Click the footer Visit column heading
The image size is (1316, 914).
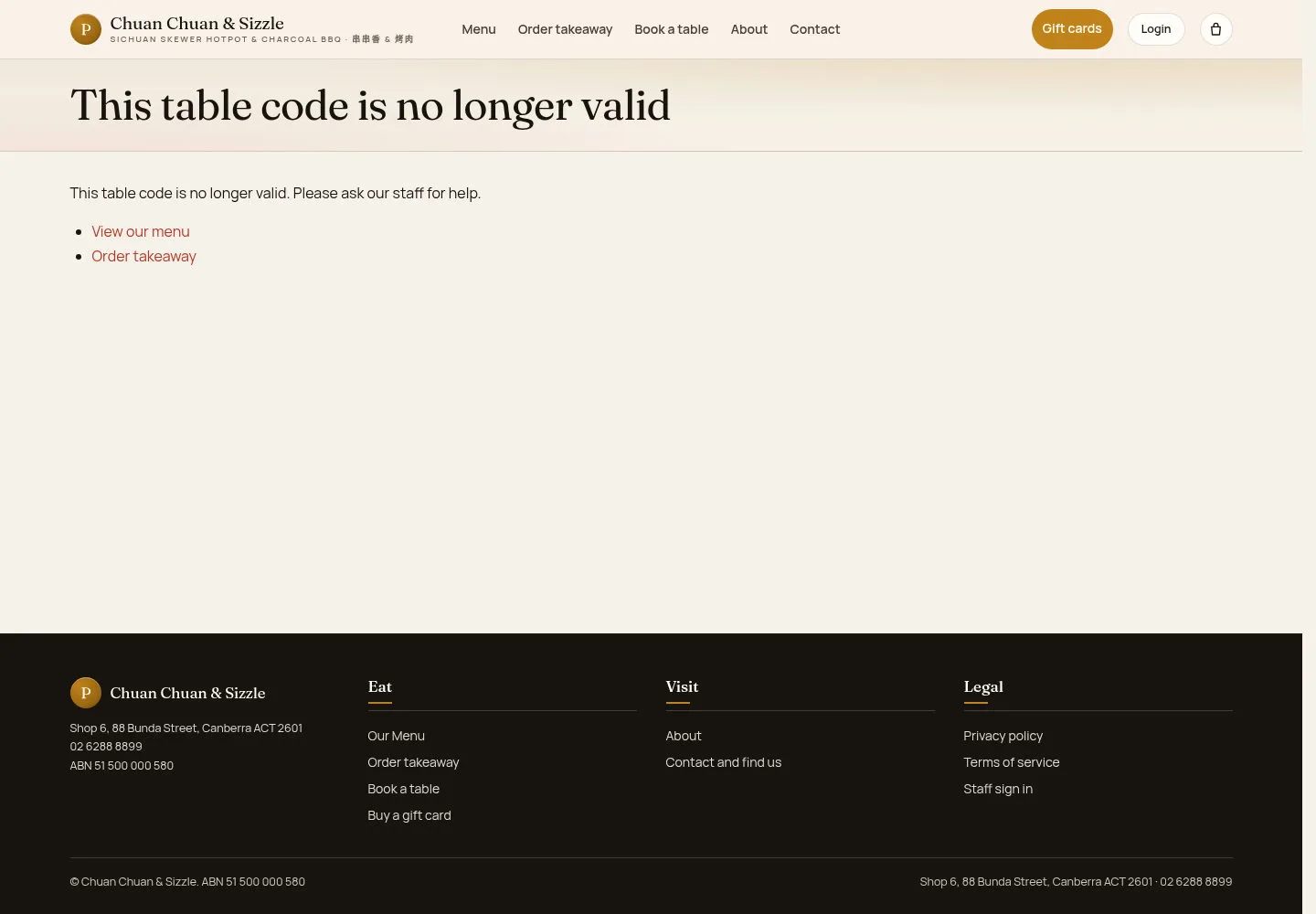(x=682, y=687)
